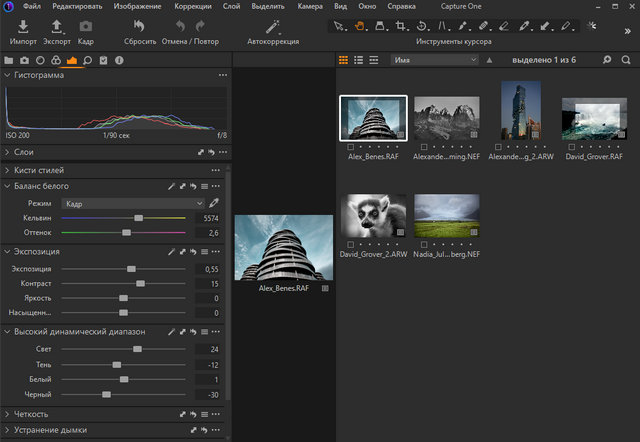The width and height of the screenshot is (640, 442).
Task: Pick the white balance eyedropper beside Режим
Action: click(x=213, y=203)
